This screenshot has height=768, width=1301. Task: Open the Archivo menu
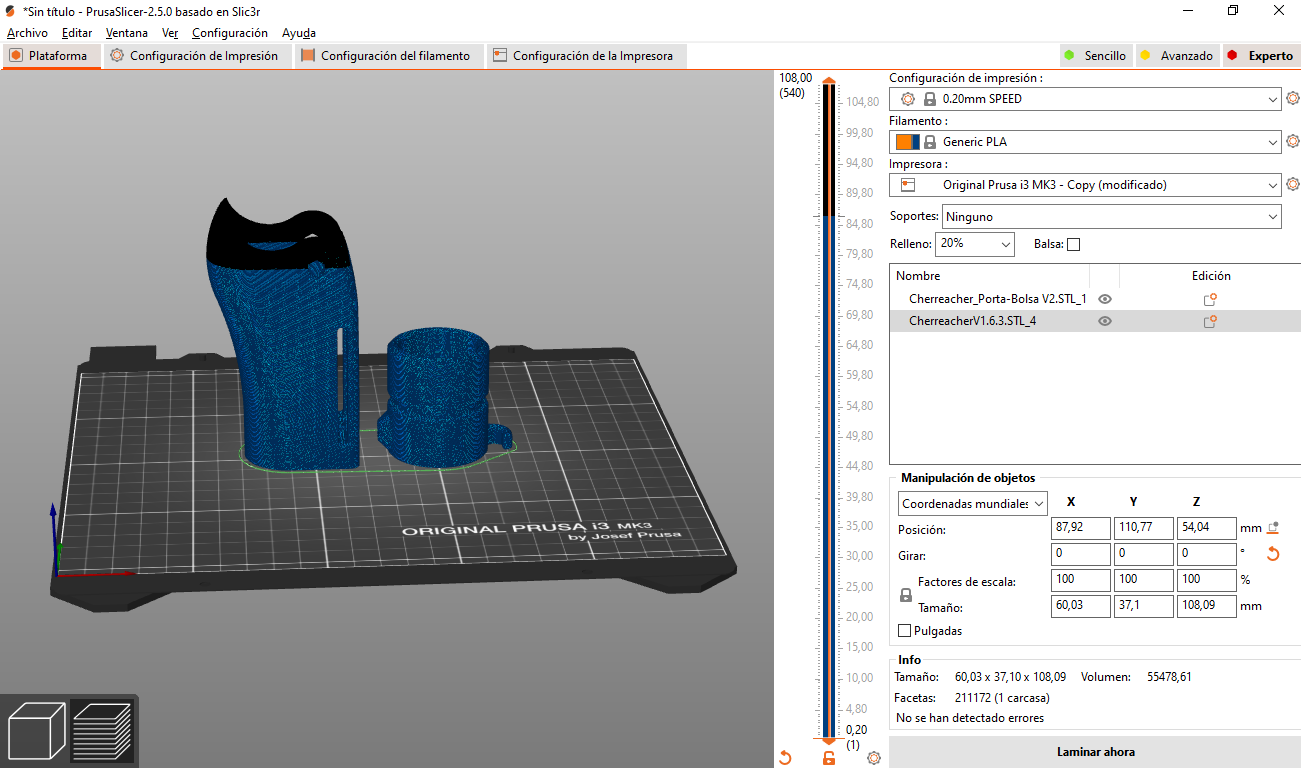pyautogui.click(x=27, y=33)
